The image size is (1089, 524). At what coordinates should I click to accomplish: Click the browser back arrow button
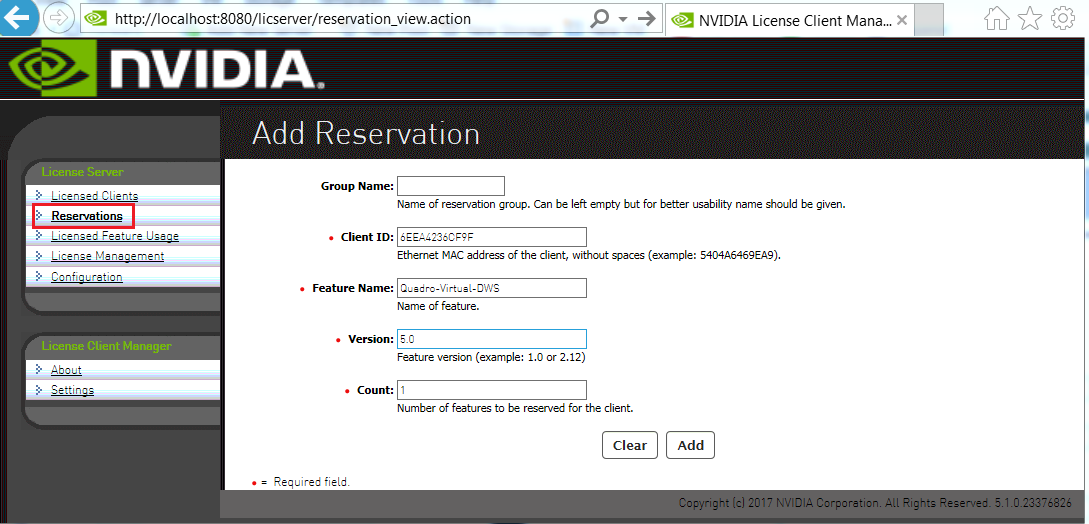(x=20, y=18)
